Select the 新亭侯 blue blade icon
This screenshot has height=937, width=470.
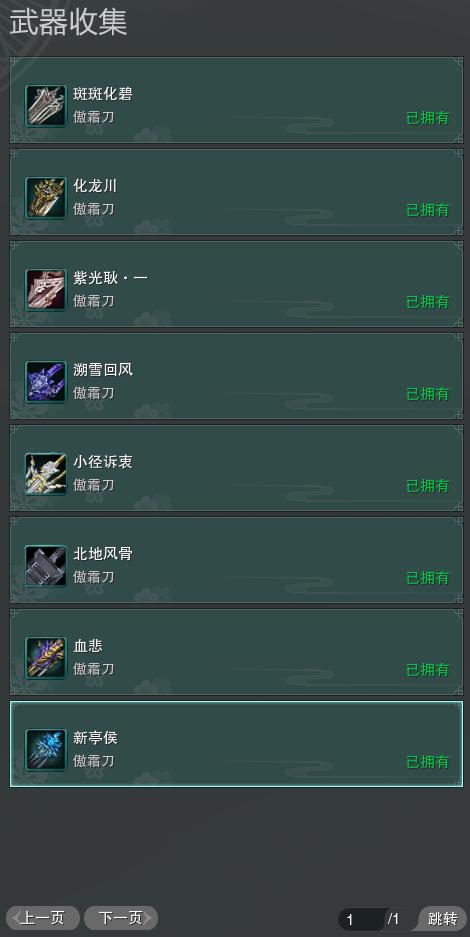tap(45, 750)
